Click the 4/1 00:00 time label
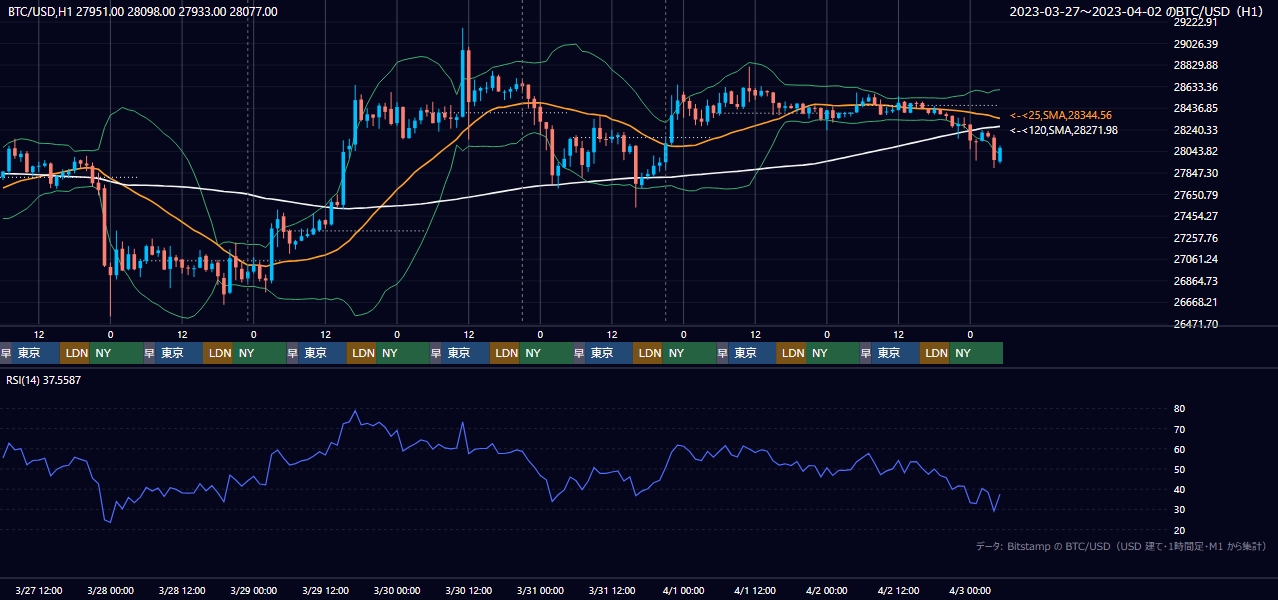 coord(684,590)
